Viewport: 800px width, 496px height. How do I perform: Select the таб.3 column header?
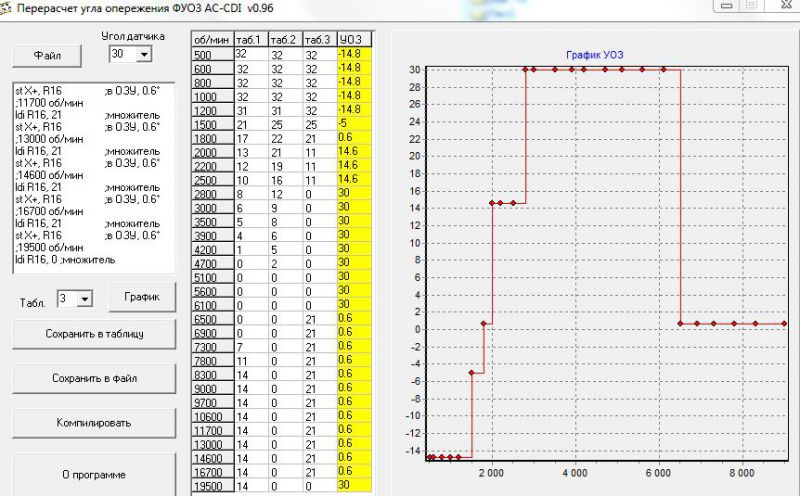coord(319,39)
